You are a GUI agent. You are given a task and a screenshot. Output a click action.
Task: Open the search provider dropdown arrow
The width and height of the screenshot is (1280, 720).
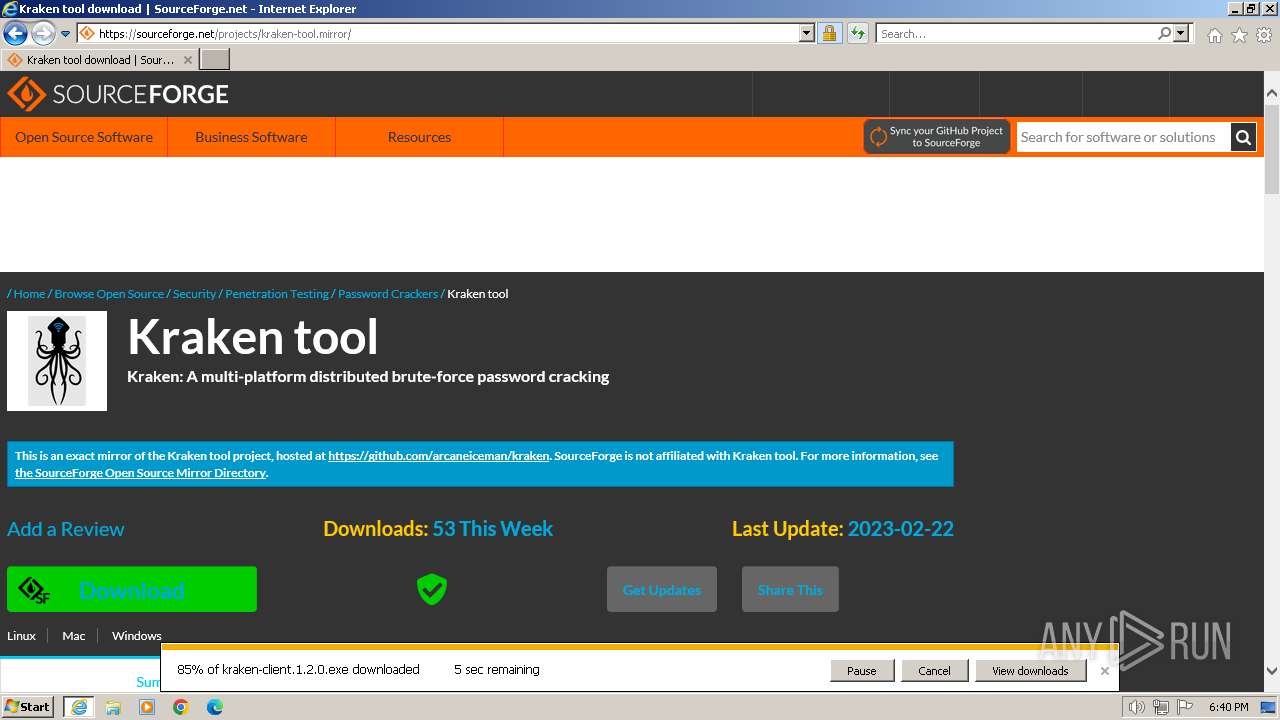[x=1181, y=33]
